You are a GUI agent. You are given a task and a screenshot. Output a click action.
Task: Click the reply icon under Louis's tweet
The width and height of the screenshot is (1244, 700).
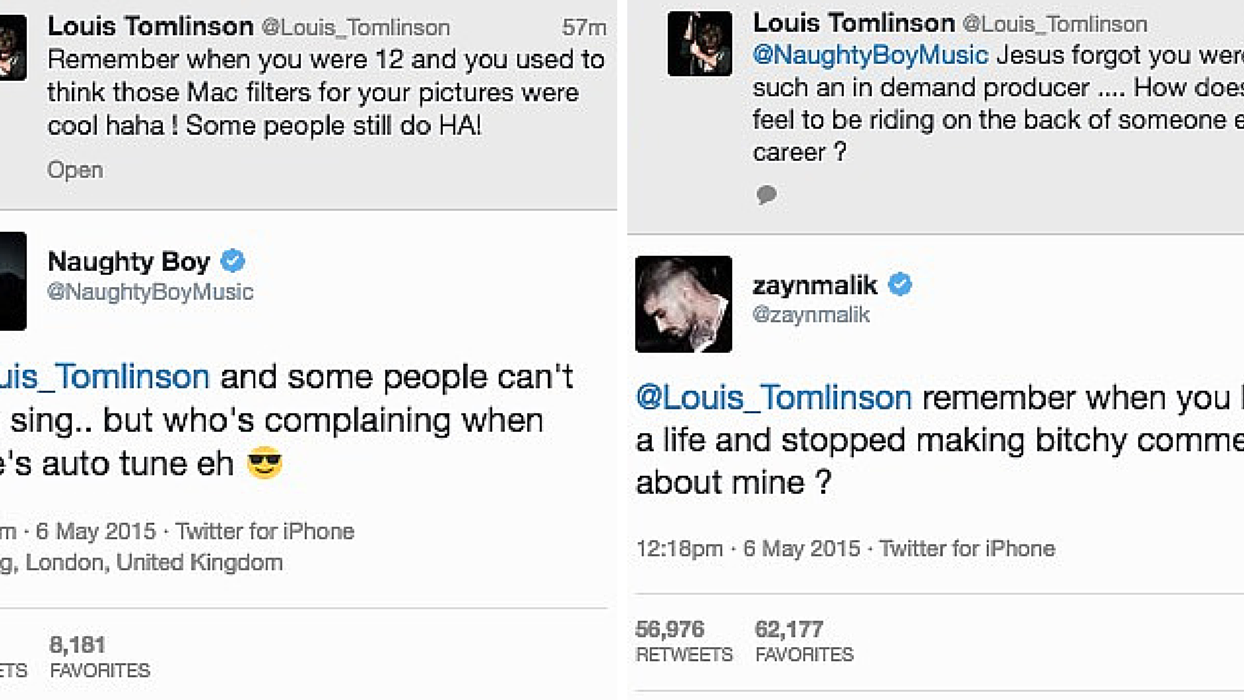tap(766, 196)
